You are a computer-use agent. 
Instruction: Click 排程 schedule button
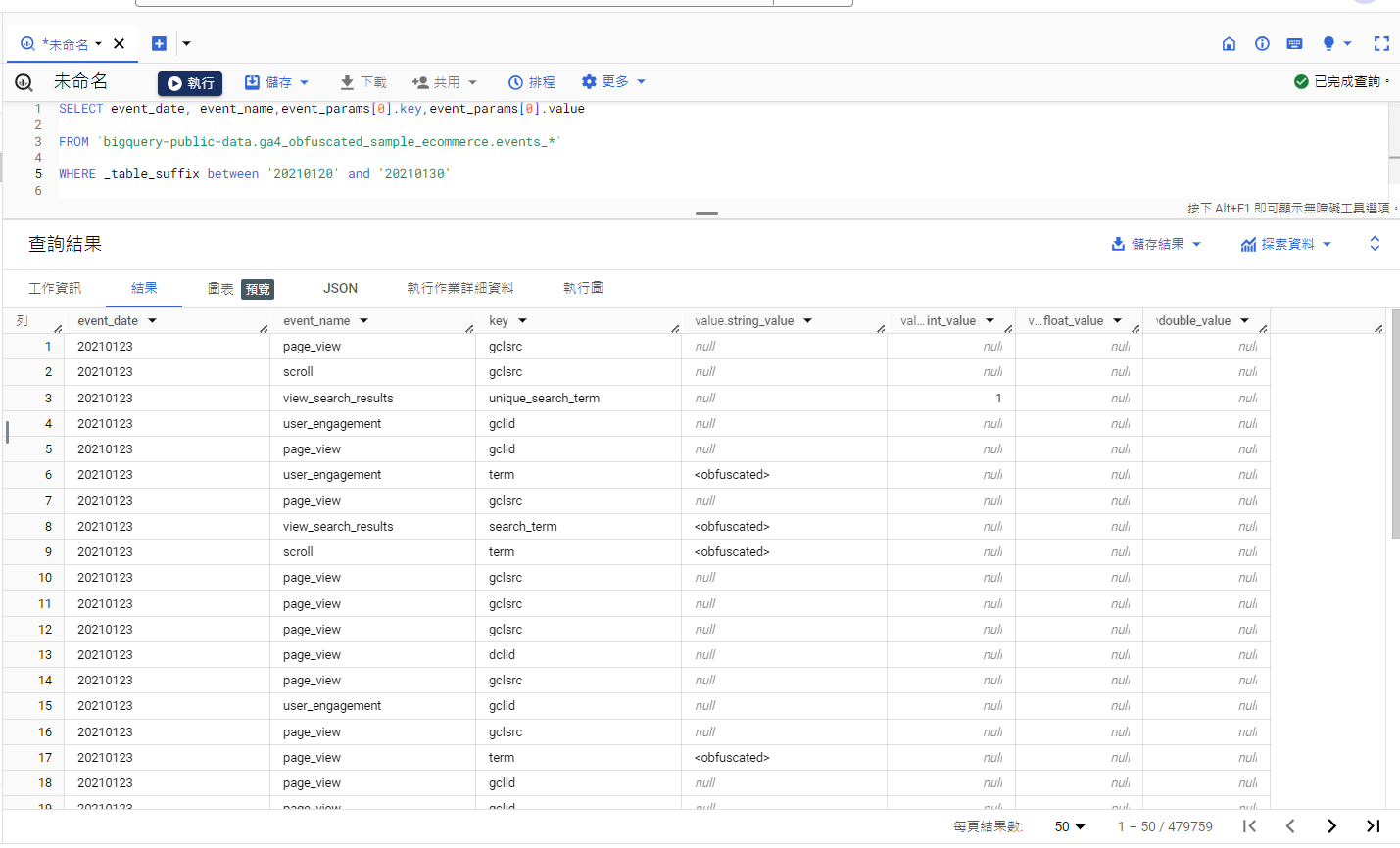(532, 82)
